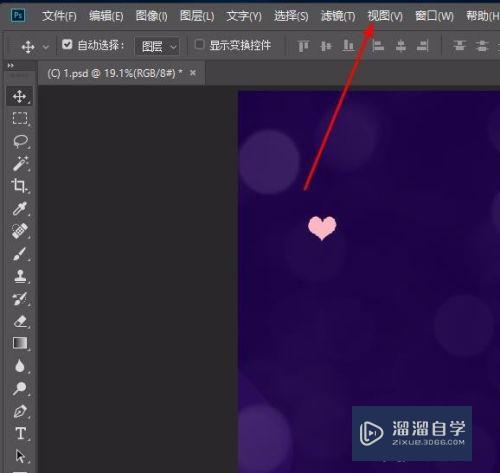Align horizontal centers of layers
Image resolution: width=500 pixels, height=473 pixels.
400,46
